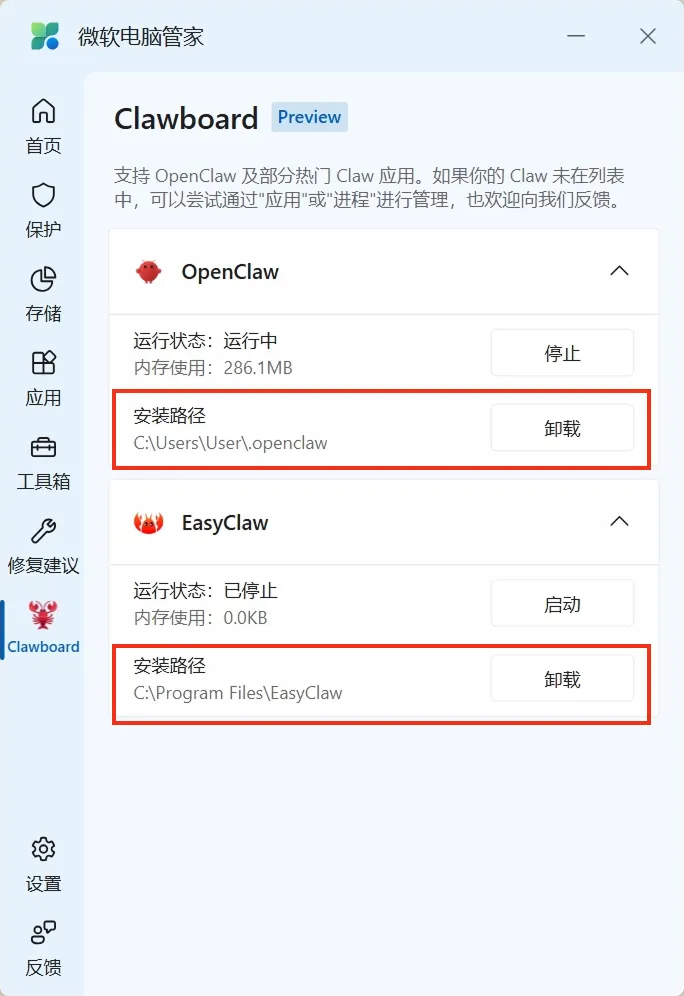Click the 微软电脑管家 logo icon
Viewport: 684px width, 996px height.
(x=45, y=36)
